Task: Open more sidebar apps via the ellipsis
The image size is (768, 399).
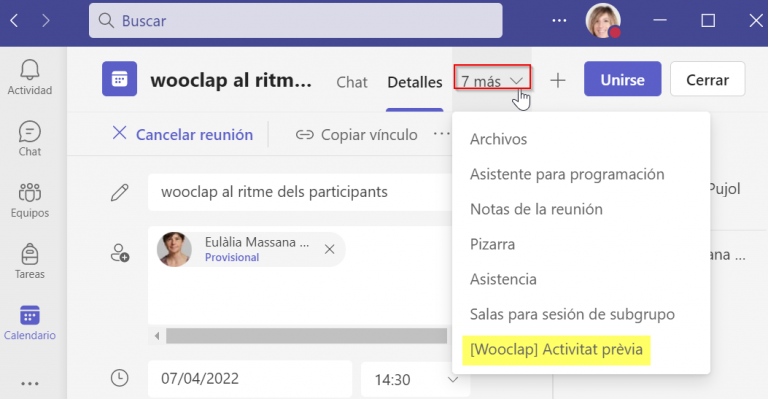Action: 29,383
